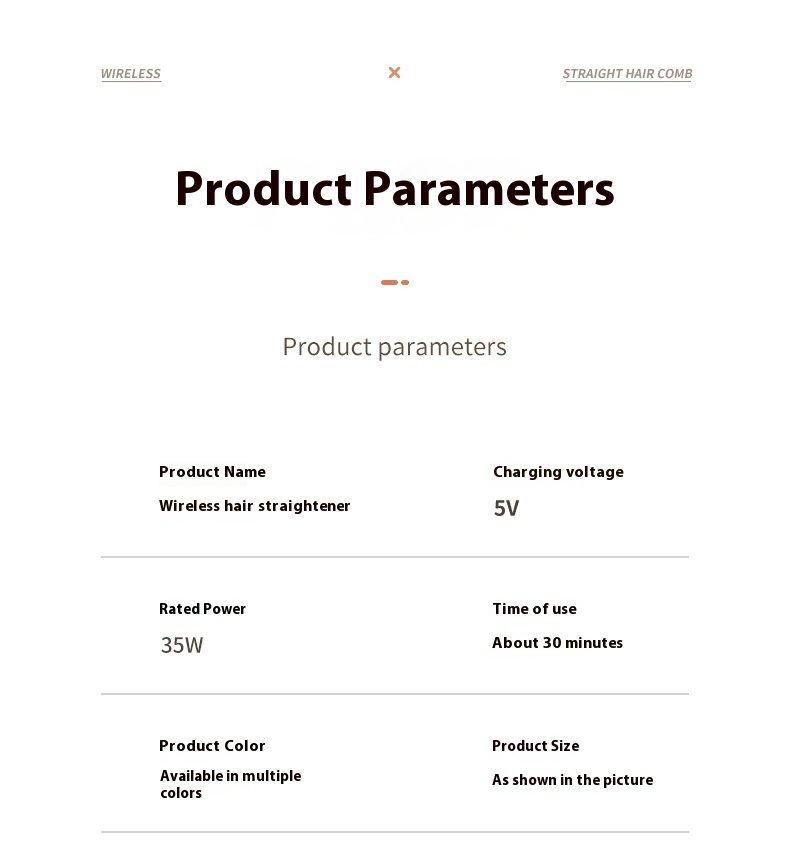
Task: Click the Product Size label
Action: tap(535, 746)
